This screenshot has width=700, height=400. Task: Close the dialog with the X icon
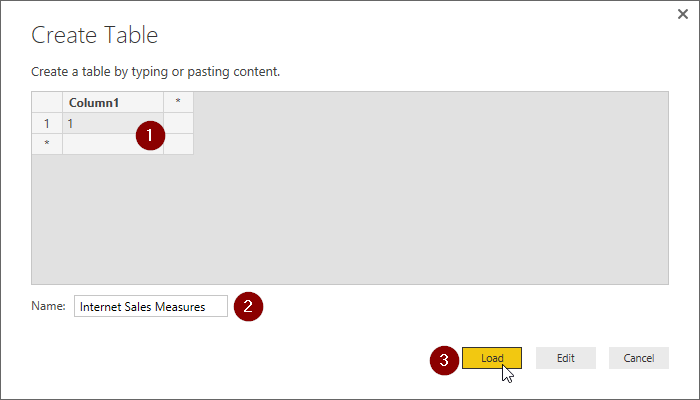(681, 16)
